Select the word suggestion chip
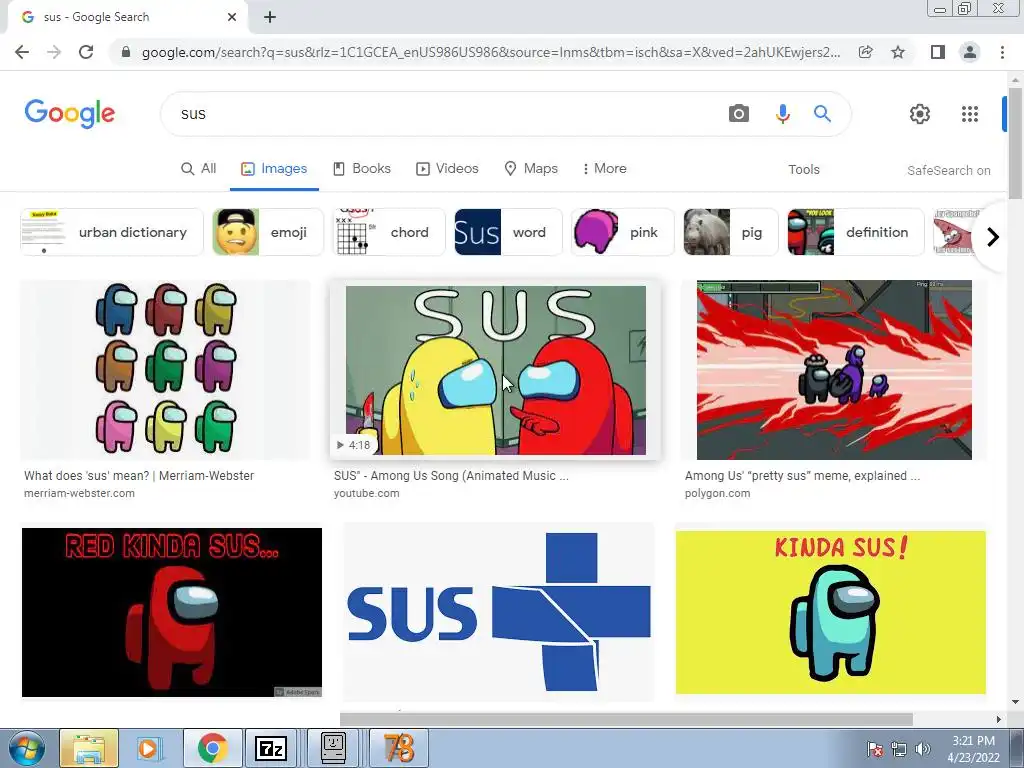Viewport: 1024px width, 768px height. 508,232
